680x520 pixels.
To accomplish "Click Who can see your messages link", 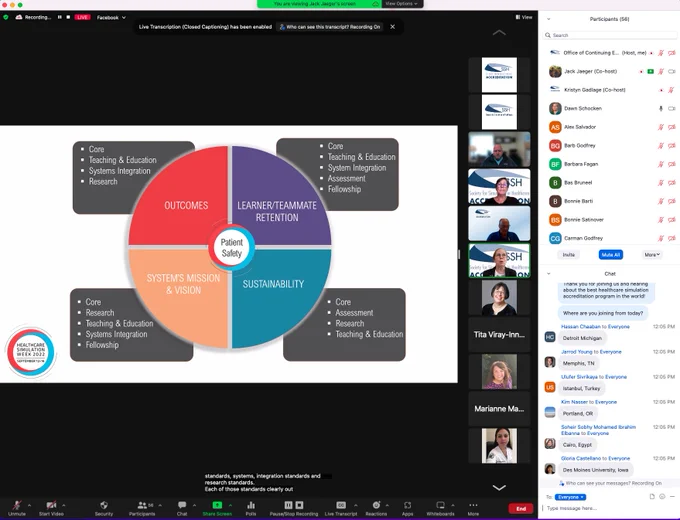I will point(610,483).
